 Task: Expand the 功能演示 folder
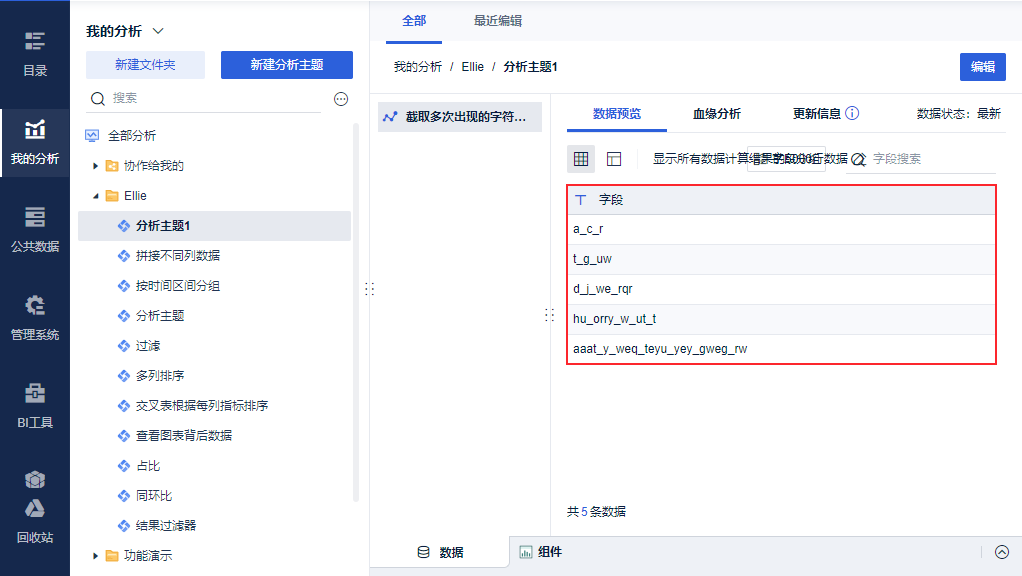click(x=96, y=556)
